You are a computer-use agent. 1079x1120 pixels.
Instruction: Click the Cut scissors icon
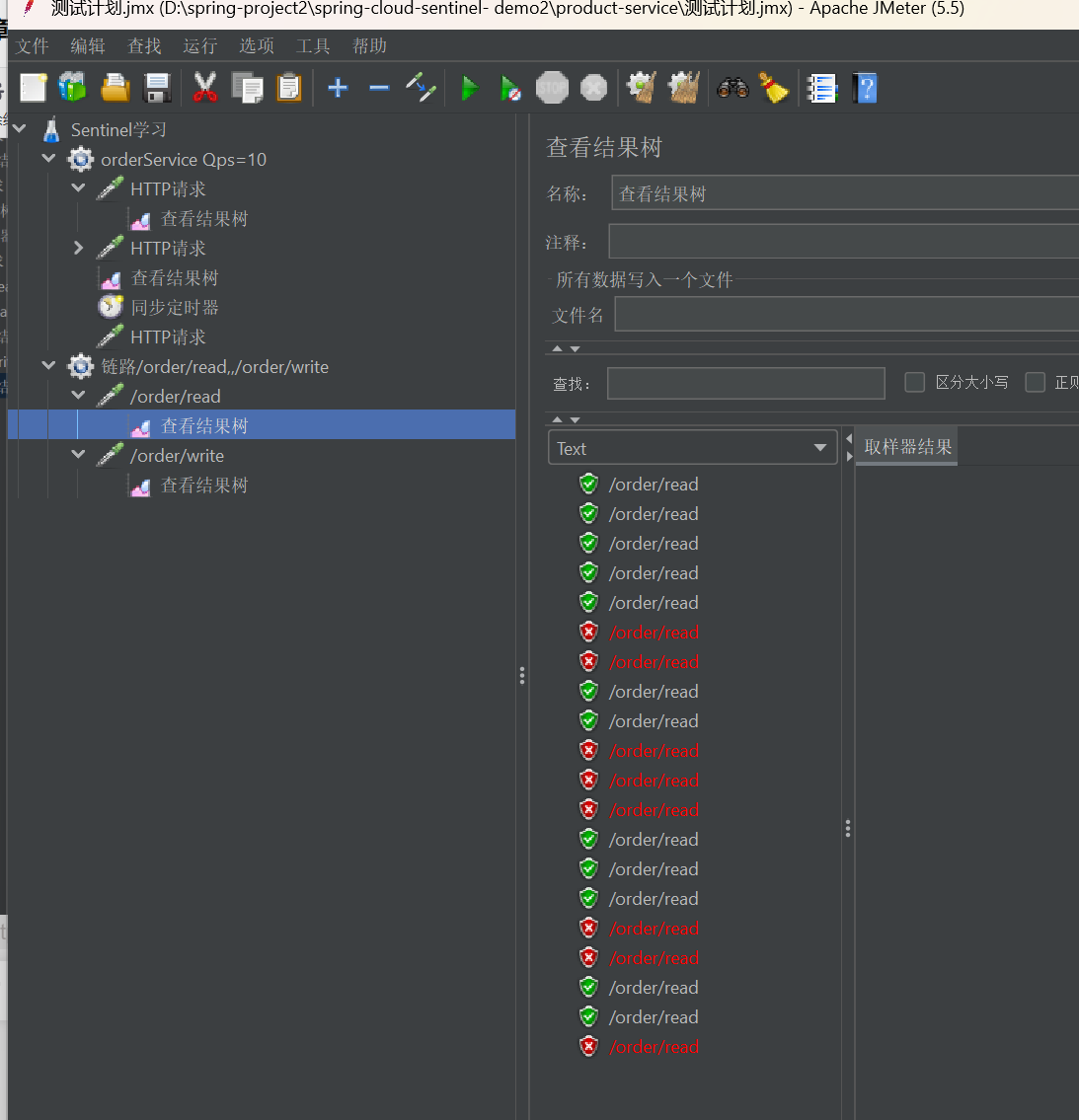pos(205,89)
